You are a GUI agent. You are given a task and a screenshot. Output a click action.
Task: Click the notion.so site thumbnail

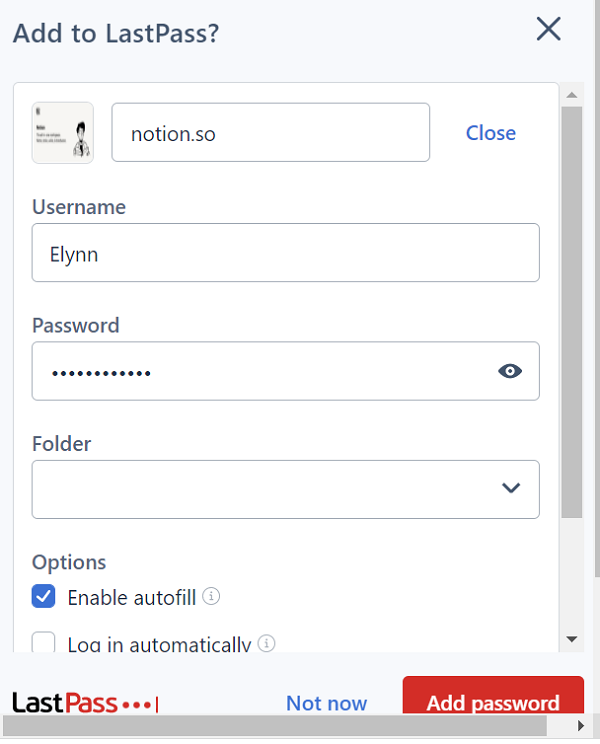click(x=63, y=133)
